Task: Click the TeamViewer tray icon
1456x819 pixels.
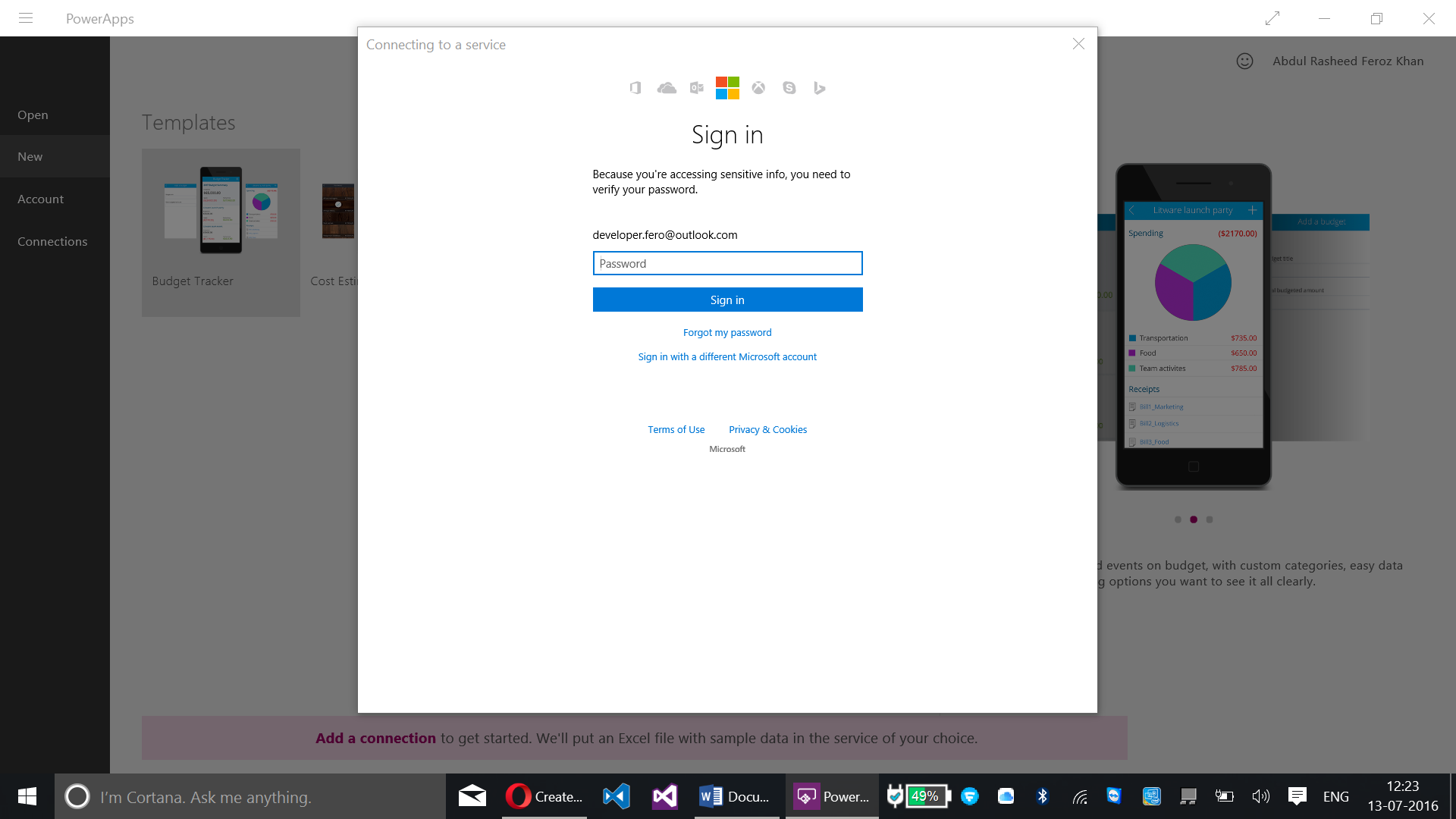Action: coord(1114,795)
